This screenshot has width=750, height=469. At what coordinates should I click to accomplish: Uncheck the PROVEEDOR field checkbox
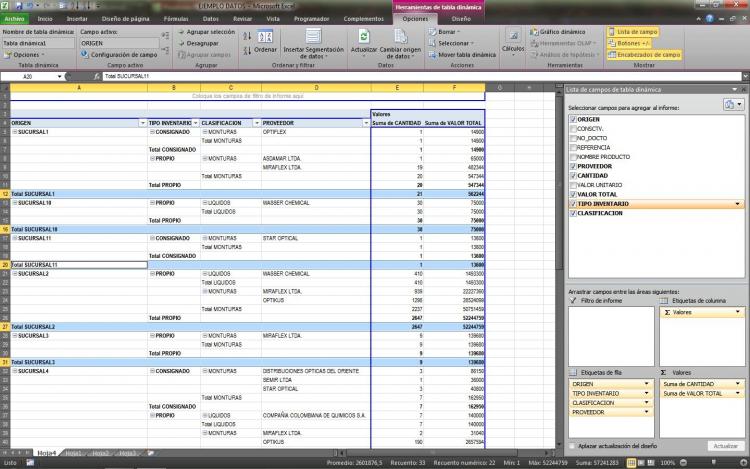573,166
